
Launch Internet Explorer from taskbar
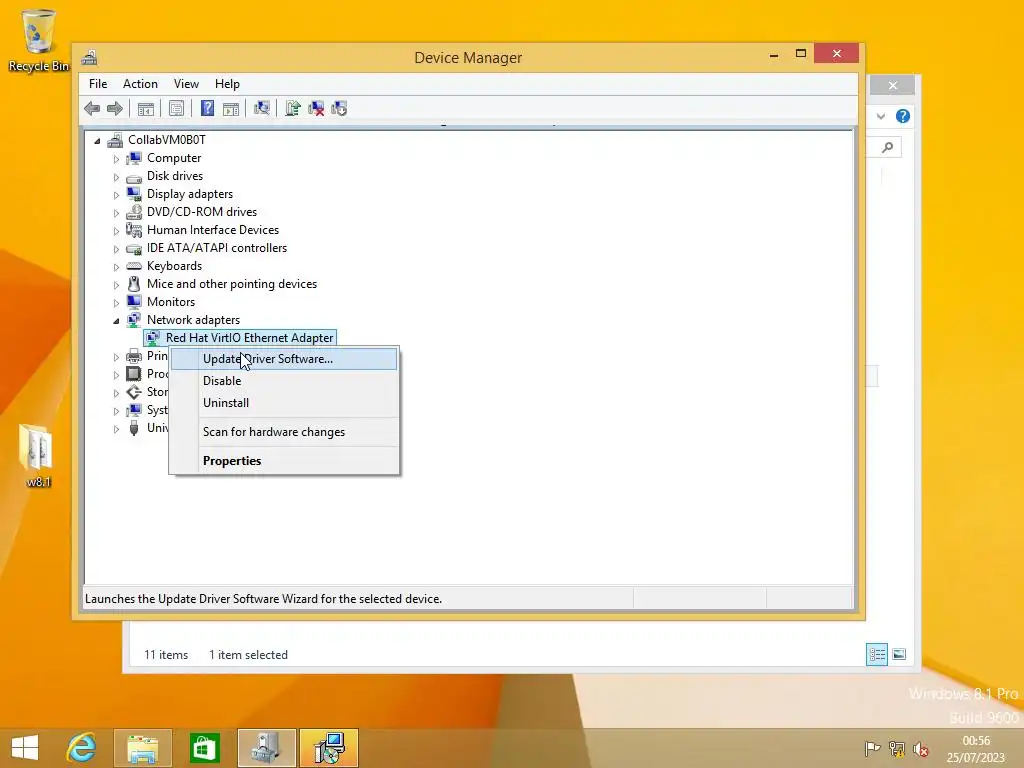[x=82, y=748]
